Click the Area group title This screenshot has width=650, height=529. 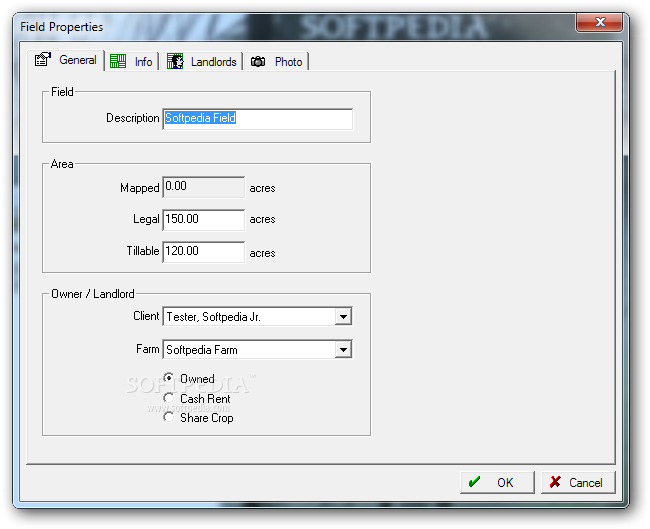click(62, 164)
